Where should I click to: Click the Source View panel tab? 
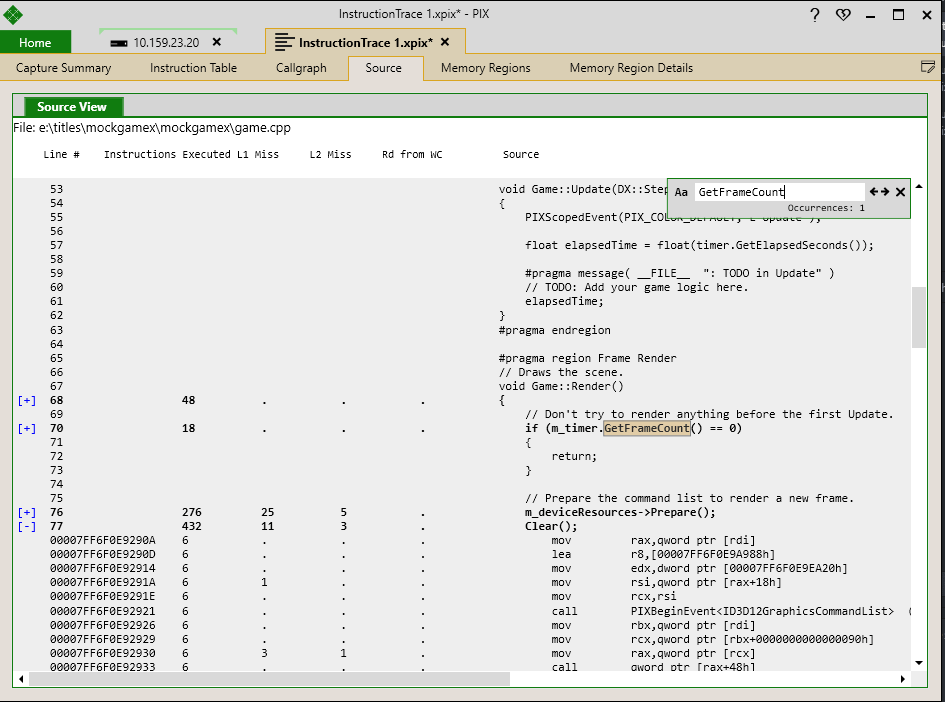[x=72, y=107]
